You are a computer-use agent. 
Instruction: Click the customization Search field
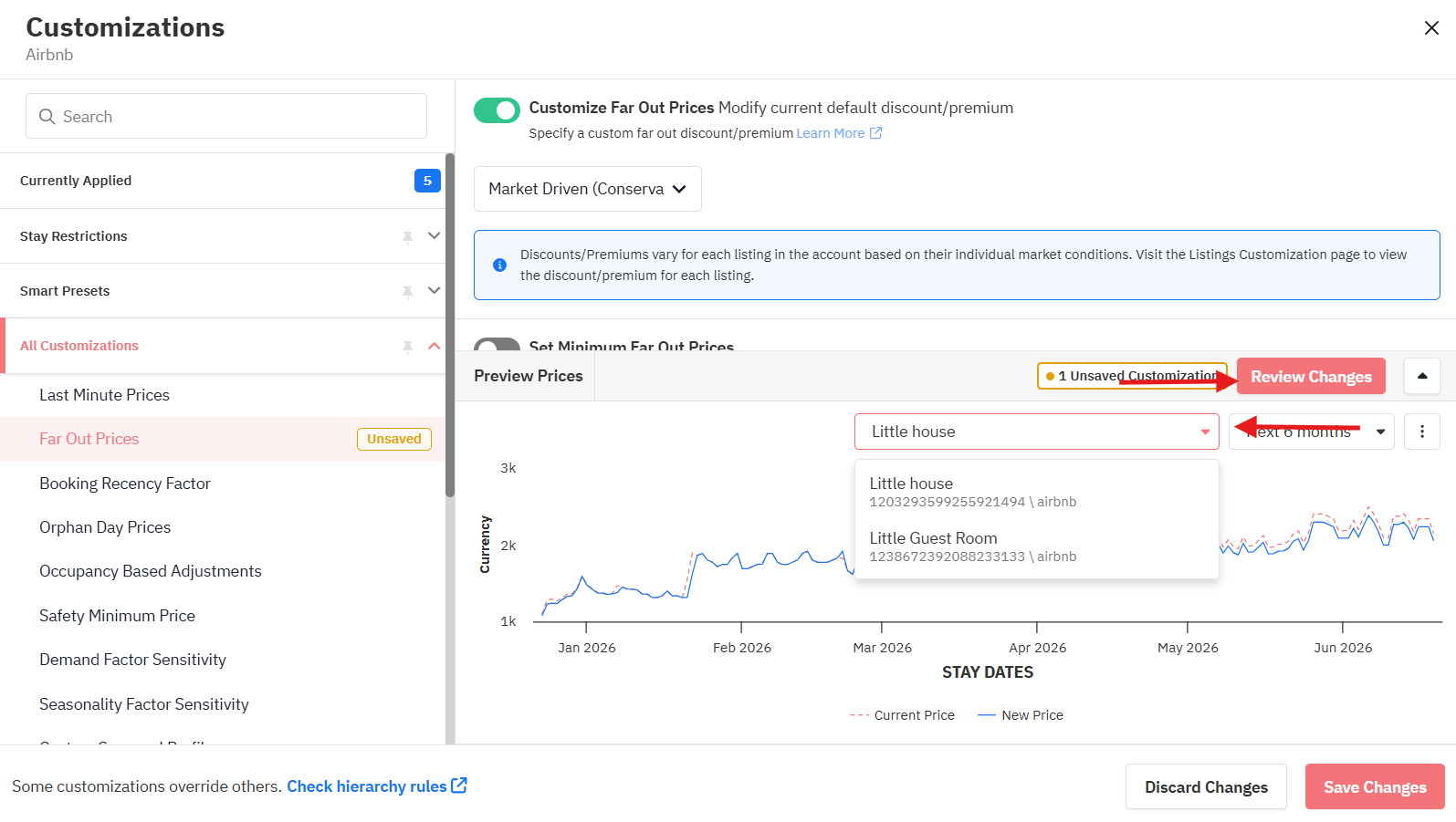pyautogui.click(x=226, y=117)
